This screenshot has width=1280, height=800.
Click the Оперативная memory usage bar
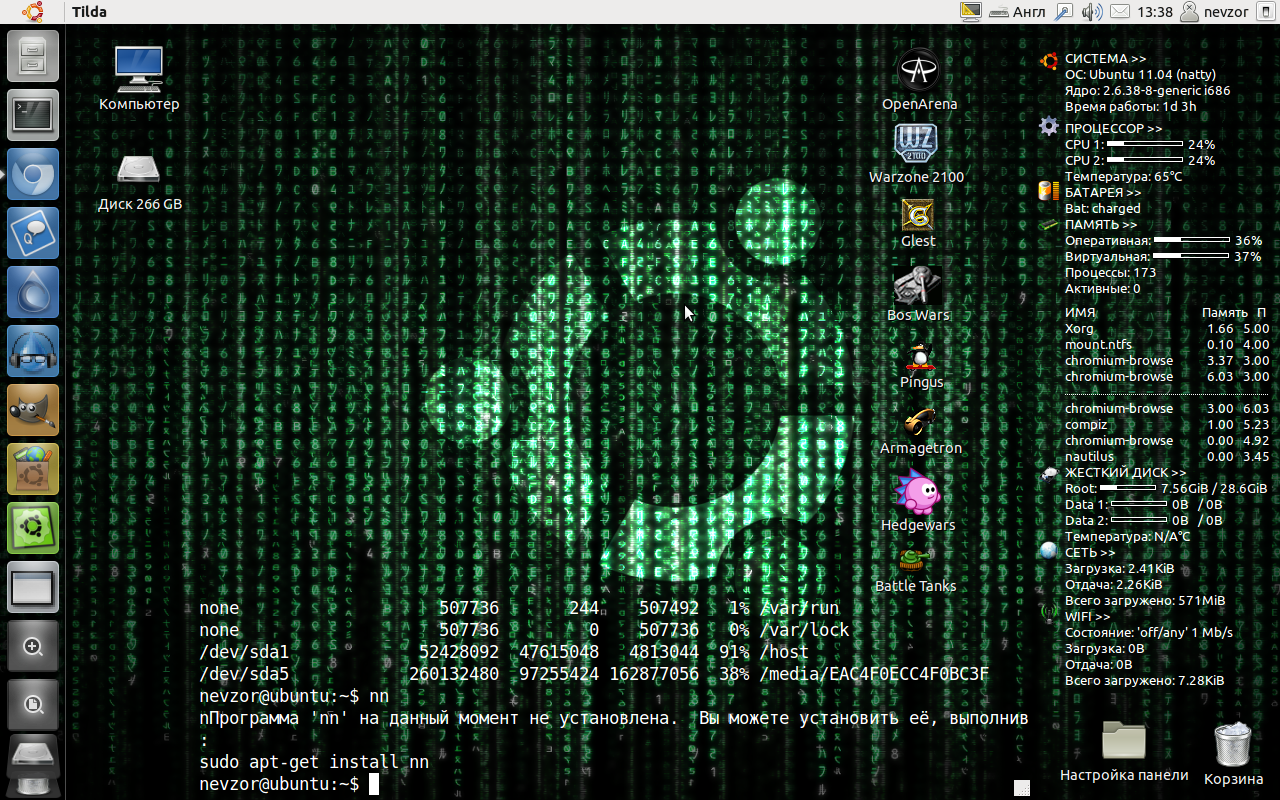(x=1192, y=240)
